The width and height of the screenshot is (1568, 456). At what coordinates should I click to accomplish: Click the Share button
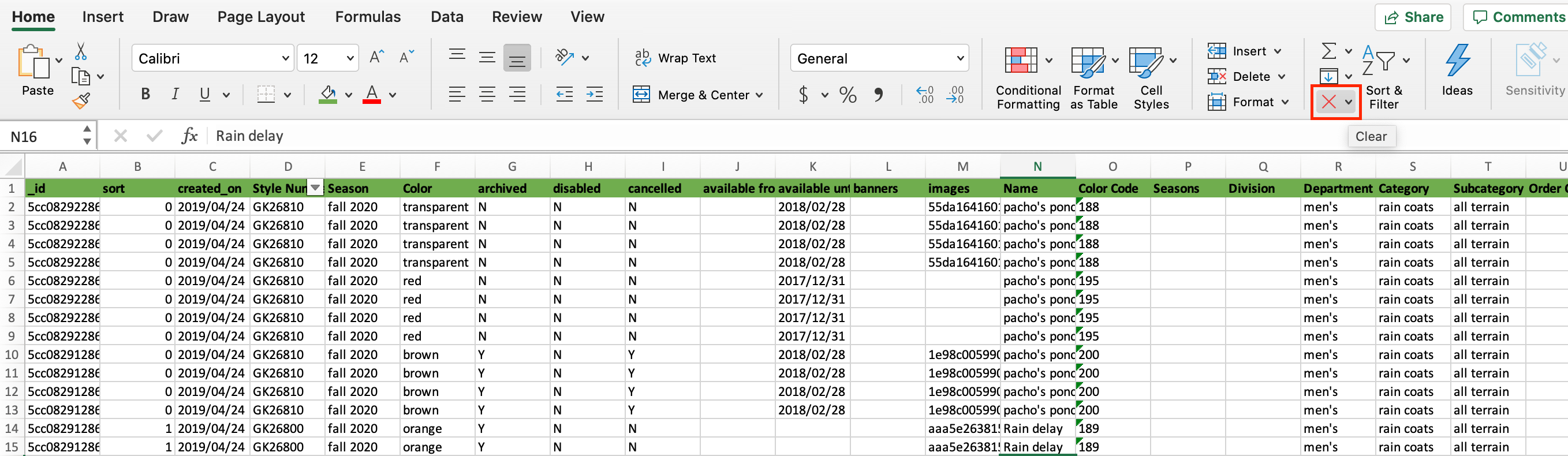(1412, 17)
